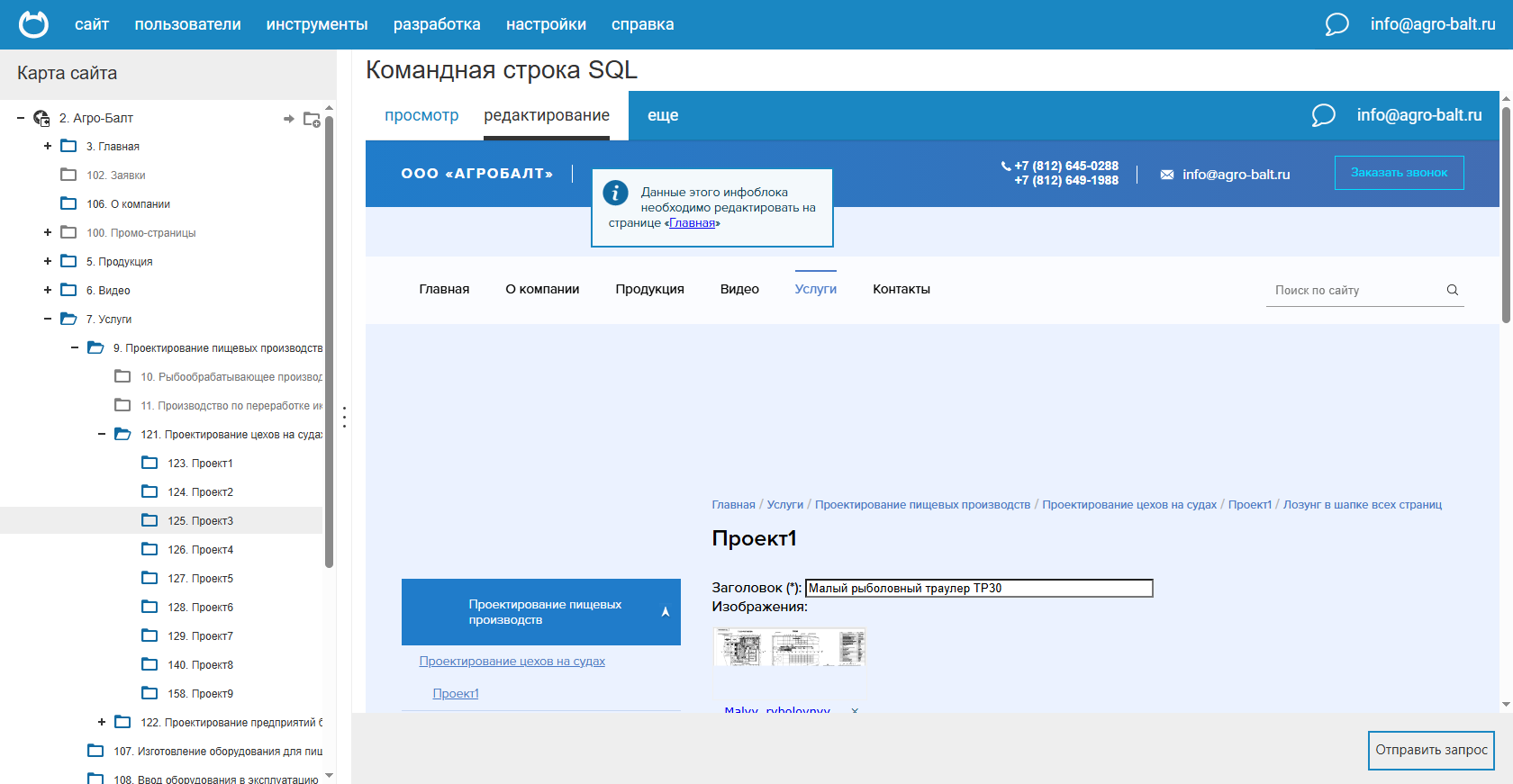The height and width of the screenshot is (784, 1513).
Task: Expand the 100. Промо-страницы node
Action: click(48, 232)
